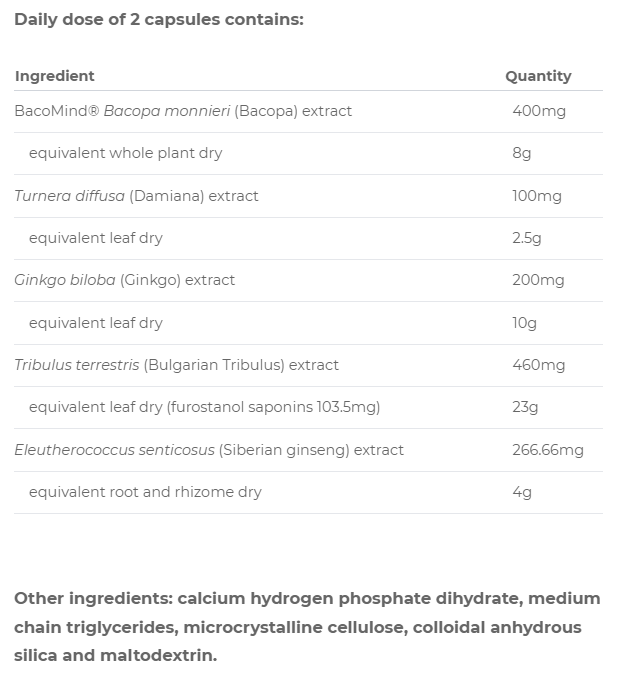Select the Eleutherococcus senticosus extract row
Viewport: 618px width, 676px height.
click(x=308, y=450)
